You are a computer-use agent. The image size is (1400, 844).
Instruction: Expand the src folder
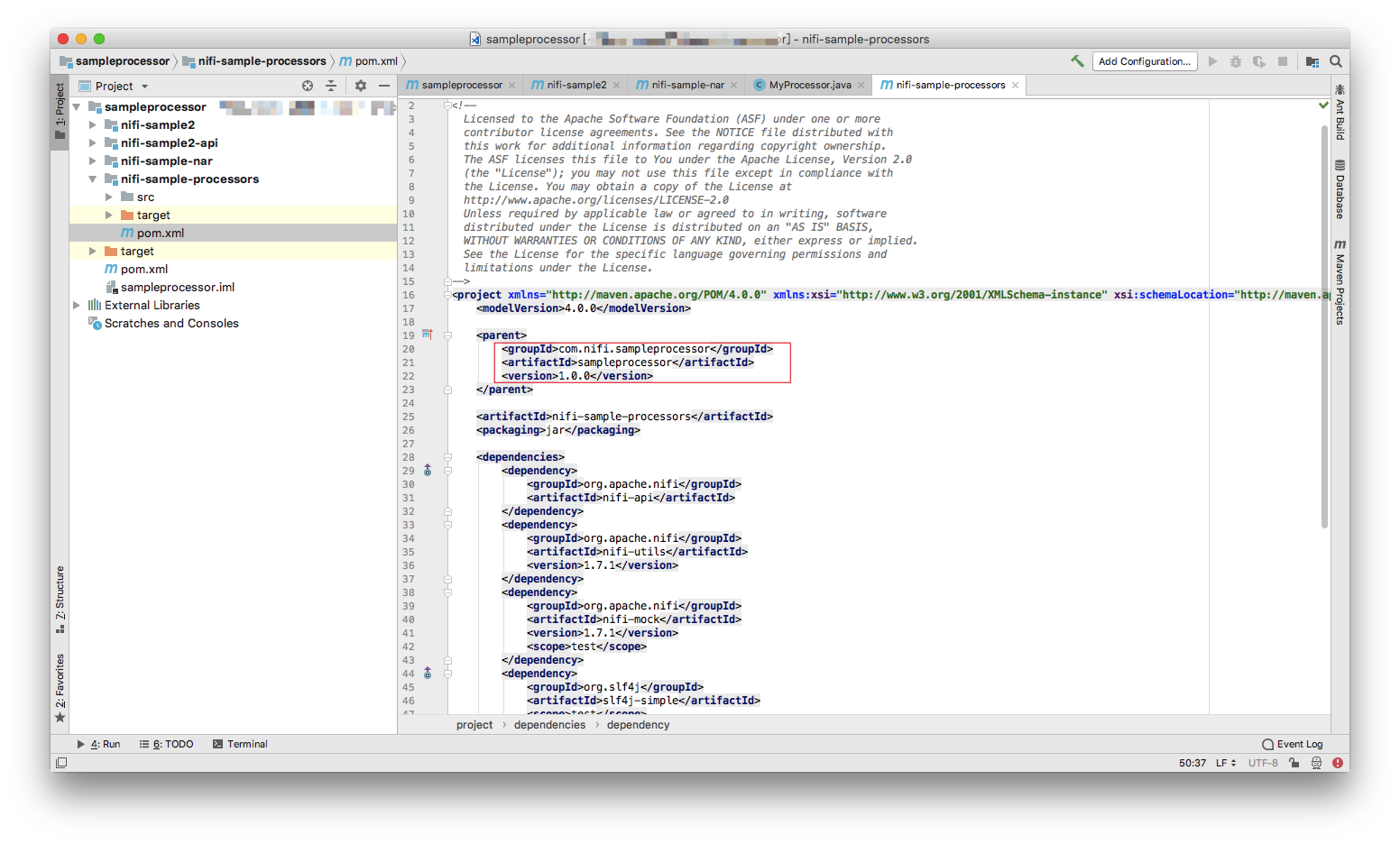click(x=108, y=197)
